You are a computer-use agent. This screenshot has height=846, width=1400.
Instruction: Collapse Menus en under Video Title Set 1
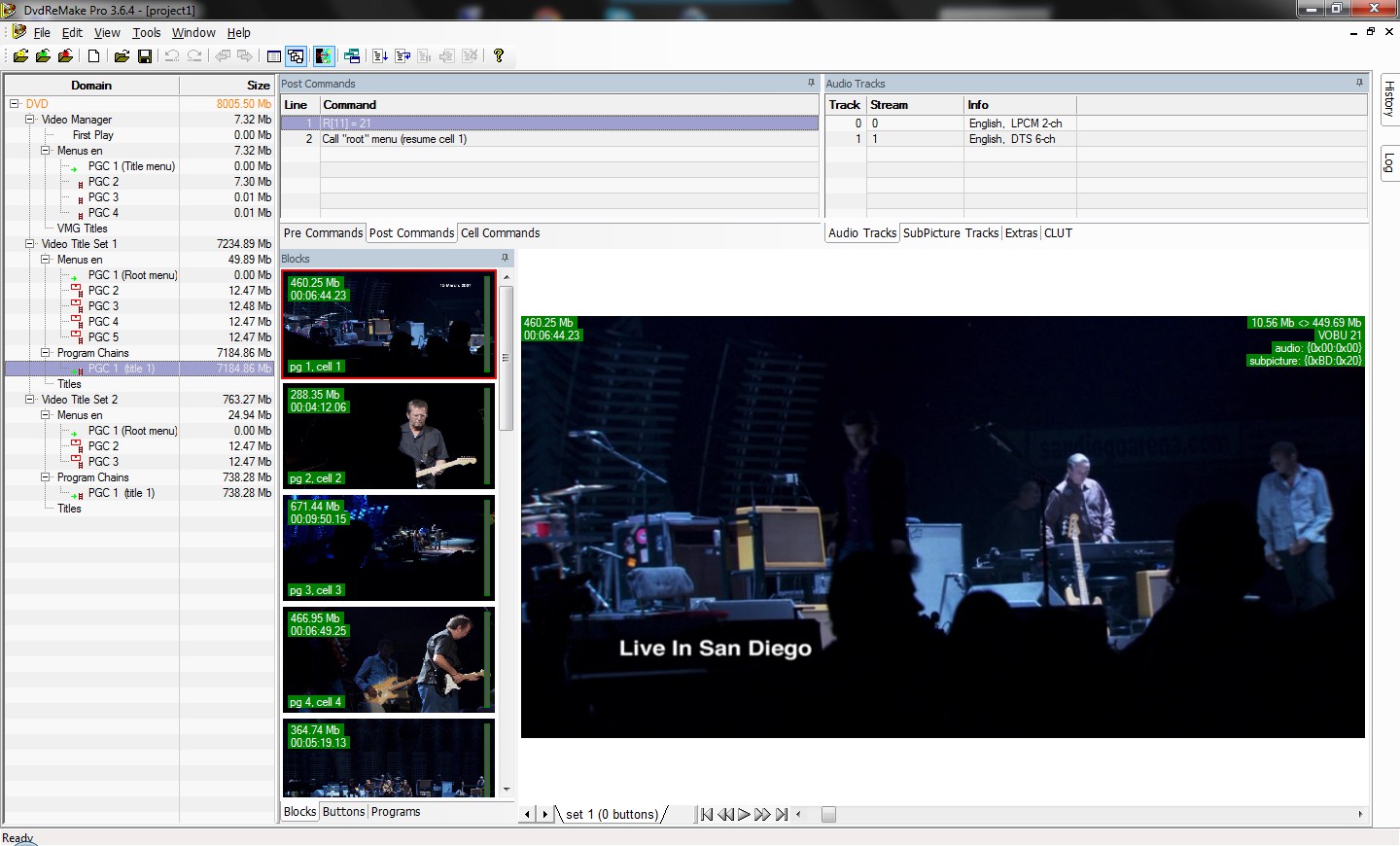[x=45, y=260]
